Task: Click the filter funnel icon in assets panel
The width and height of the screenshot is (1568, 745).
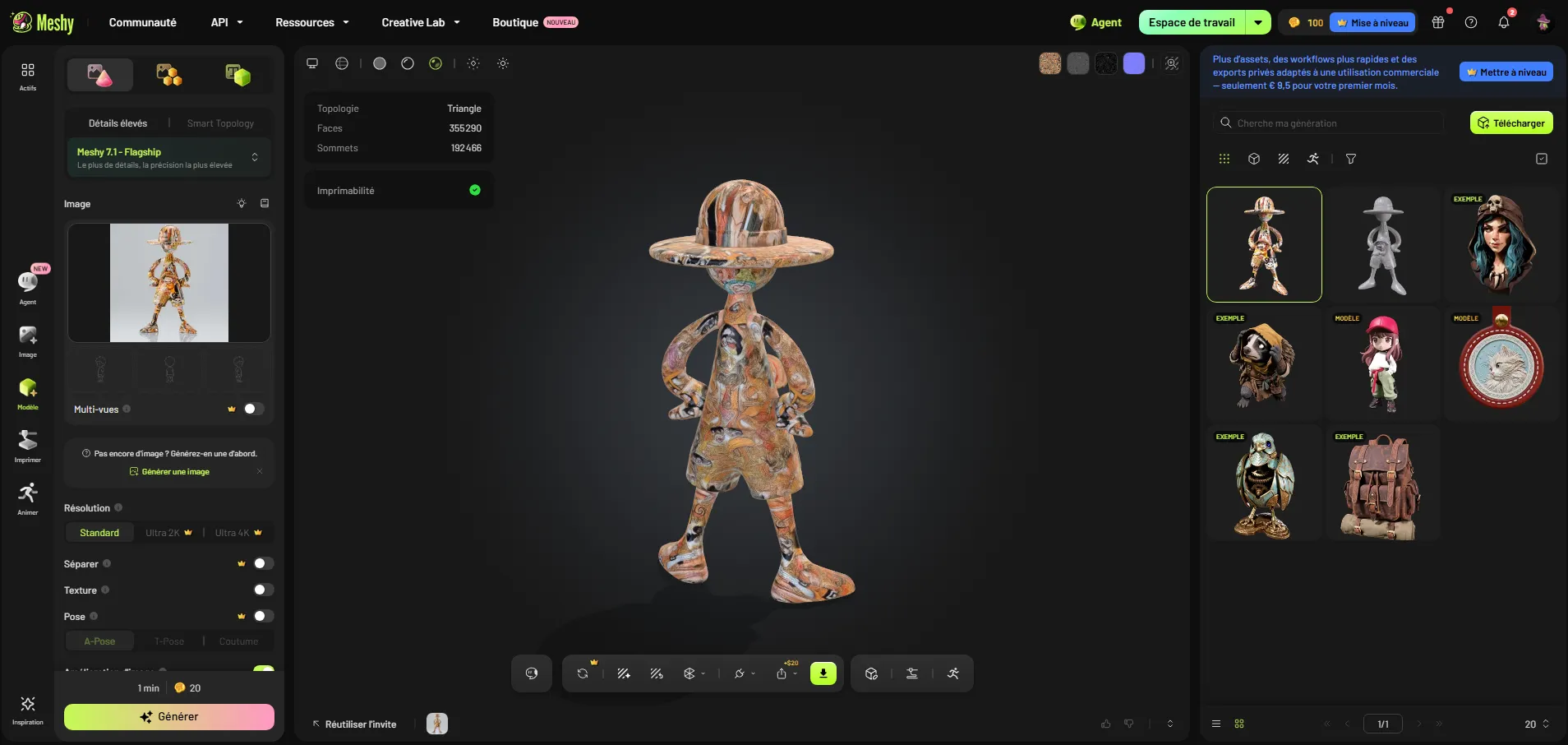Action: click(1351, 159)
